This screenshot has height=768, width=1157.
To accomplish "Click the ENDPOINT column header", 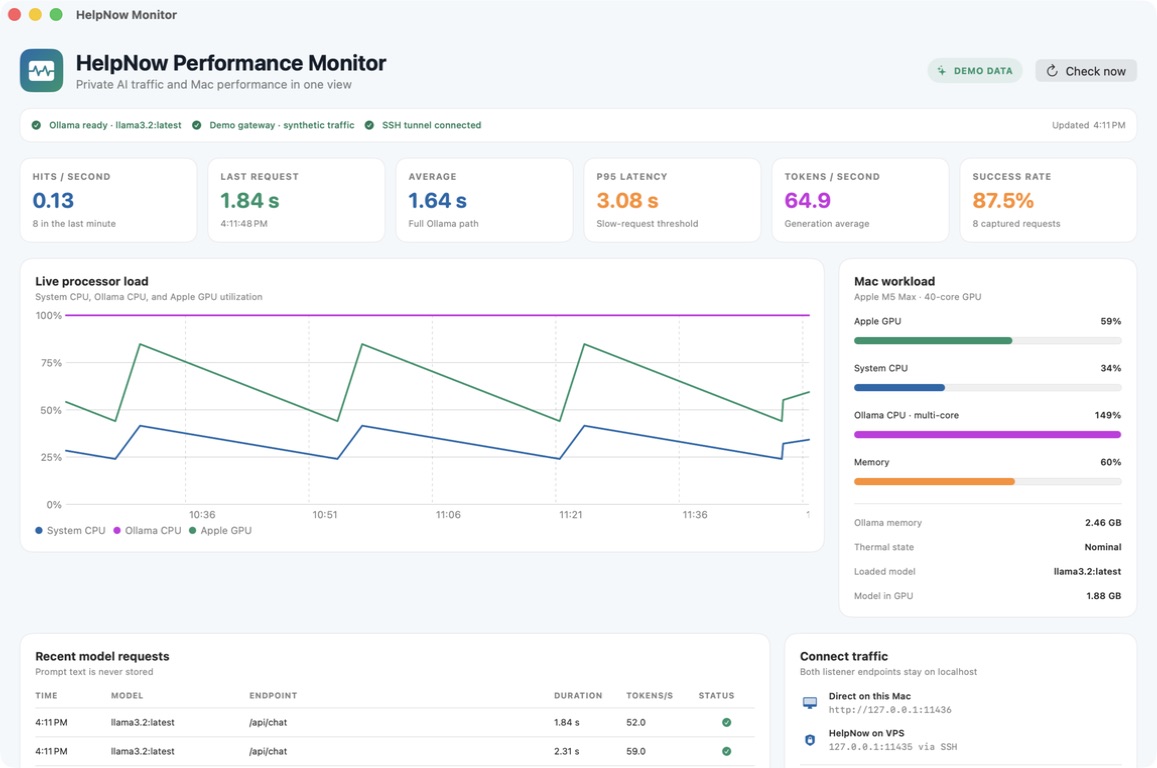I will click(x=273, y=696).
